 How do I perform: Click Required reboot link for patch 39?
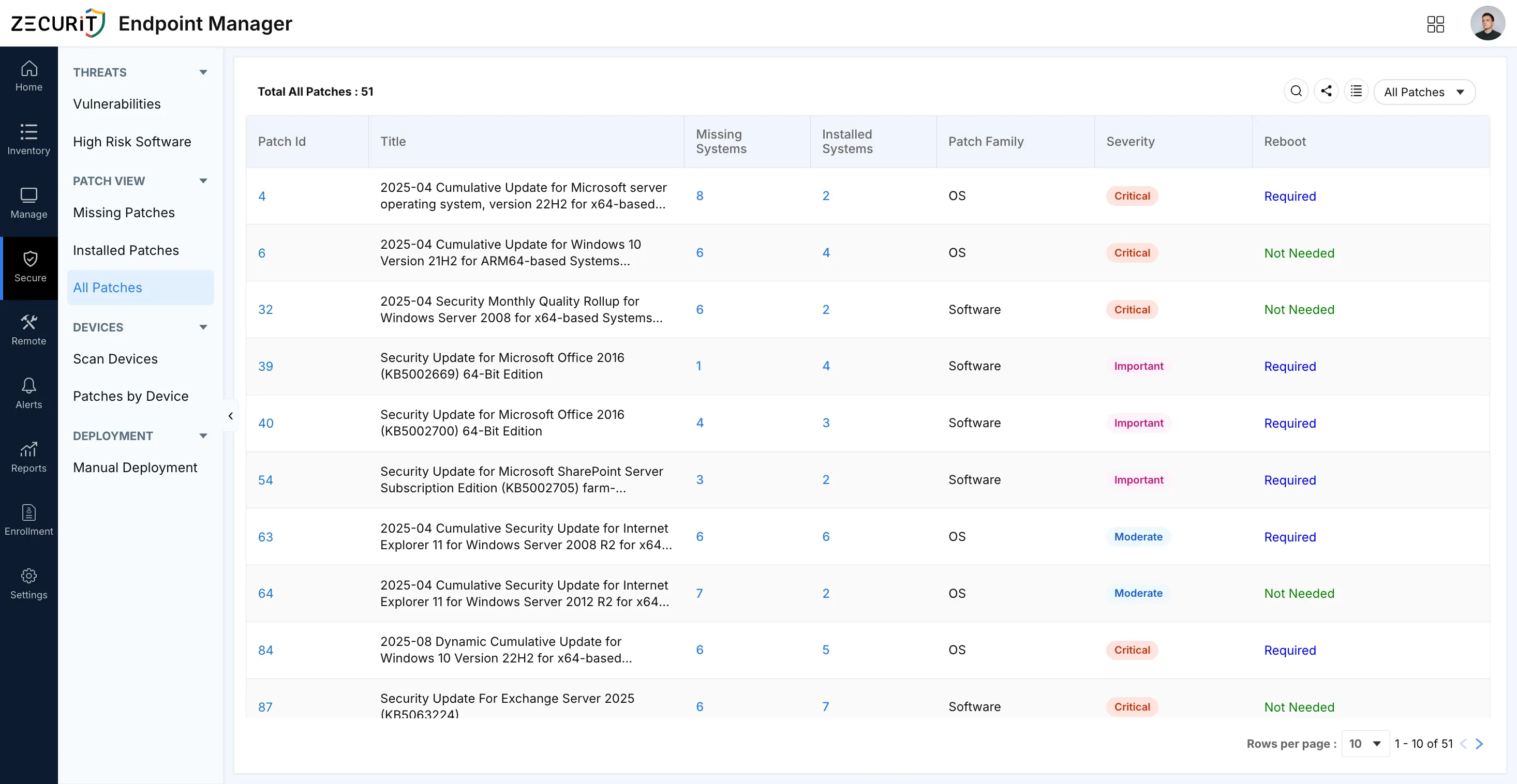1290,366
